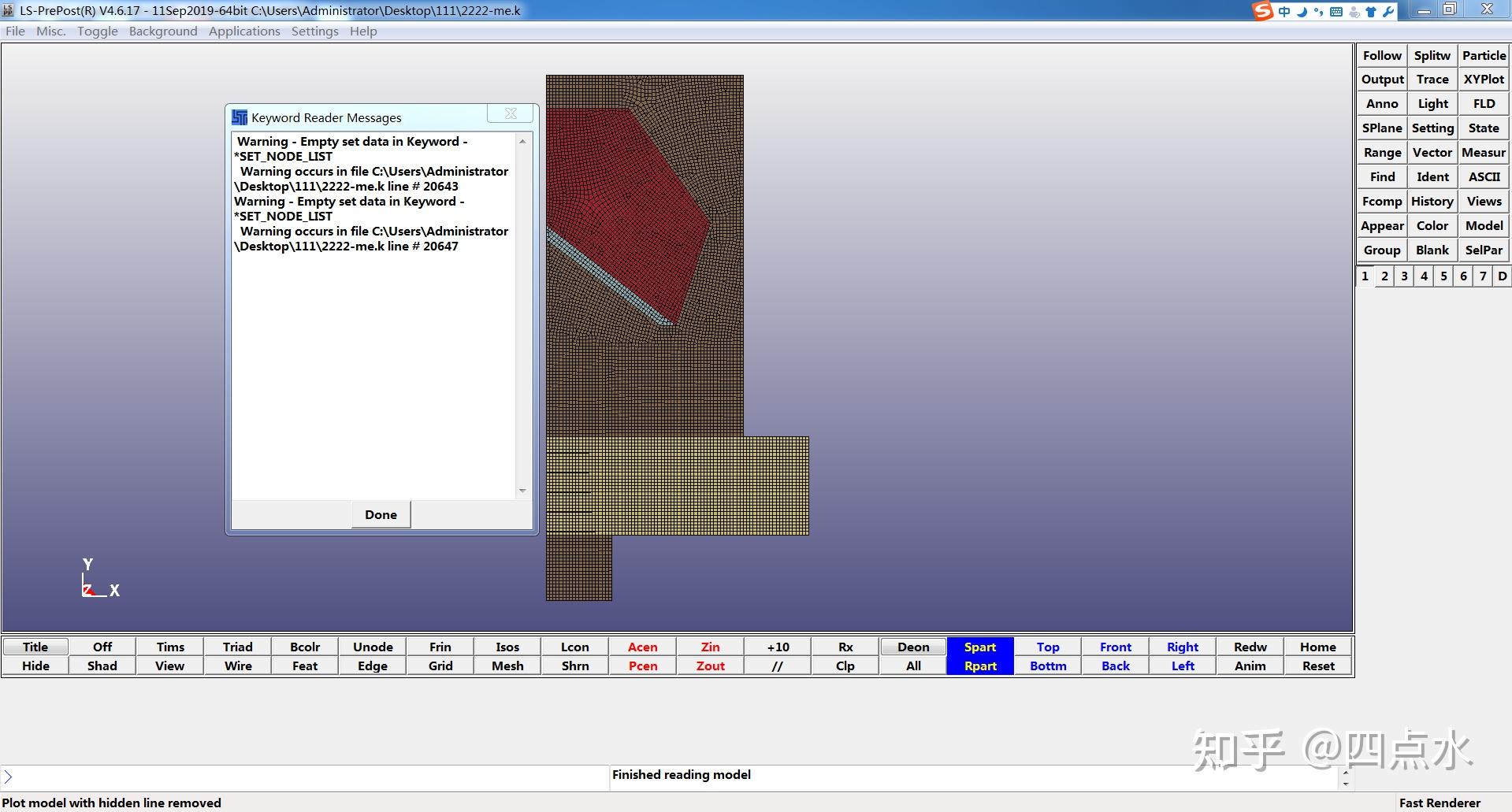Click the Keyword Reader Messages dialog icon
This screenshot has width=1512, height=812.
click(240, 117)
